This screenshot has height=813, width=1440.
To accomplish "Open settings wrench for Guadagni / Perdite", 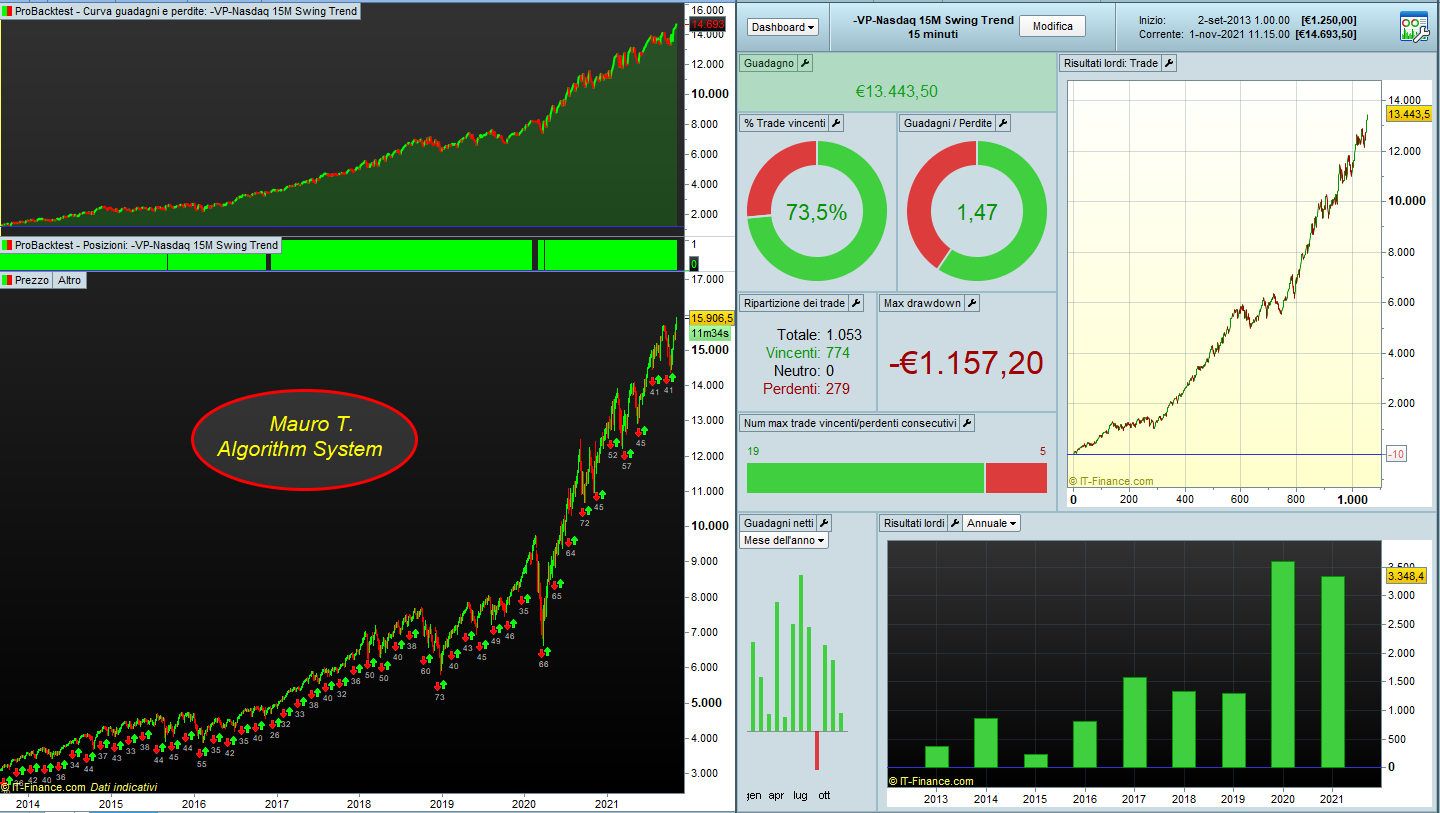I will [x=1003, y=123].
